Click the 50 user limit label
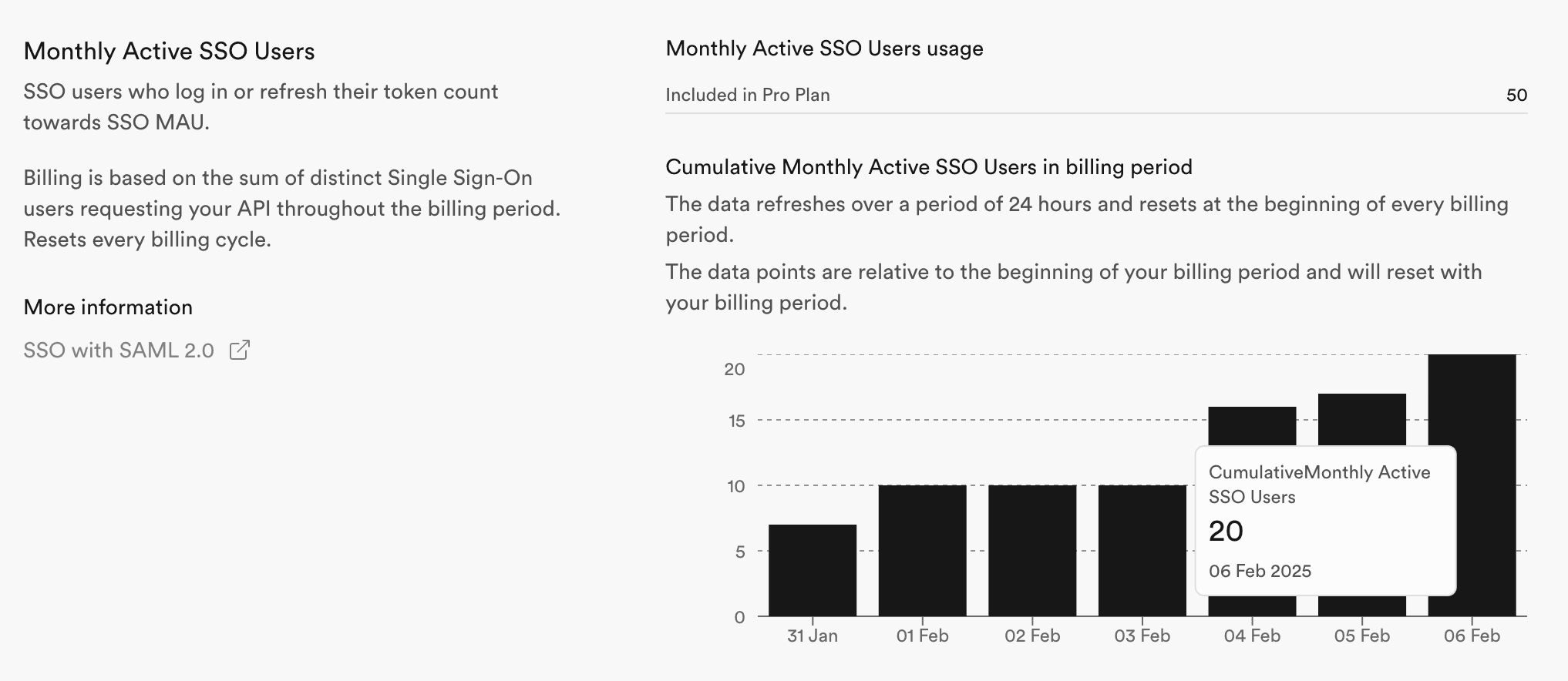The height and width of the screenshot is (681, 1568). pos(1517,95)
